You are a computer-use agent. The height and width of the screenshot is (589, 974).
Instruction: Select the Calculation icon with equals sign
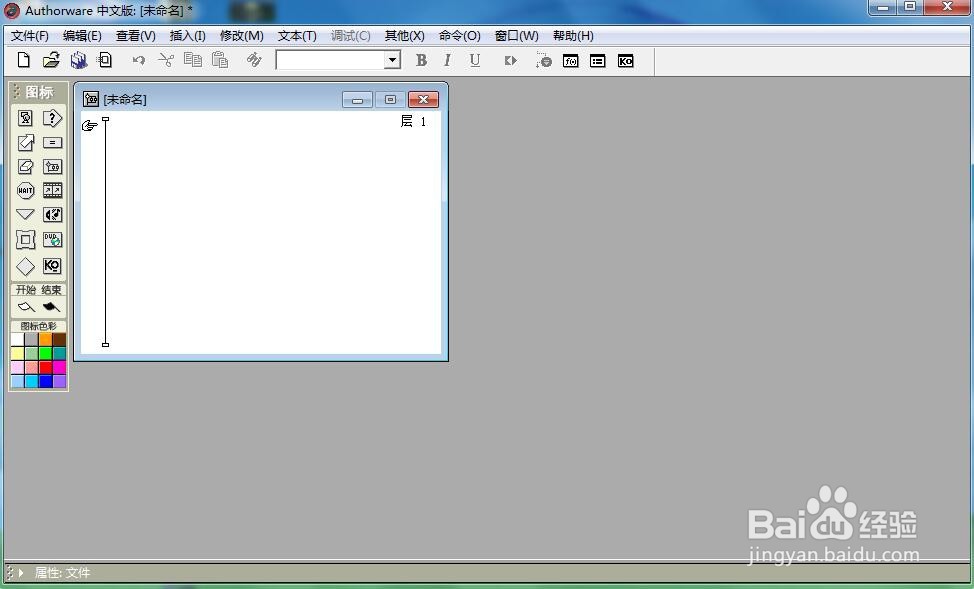pos(52,142)
